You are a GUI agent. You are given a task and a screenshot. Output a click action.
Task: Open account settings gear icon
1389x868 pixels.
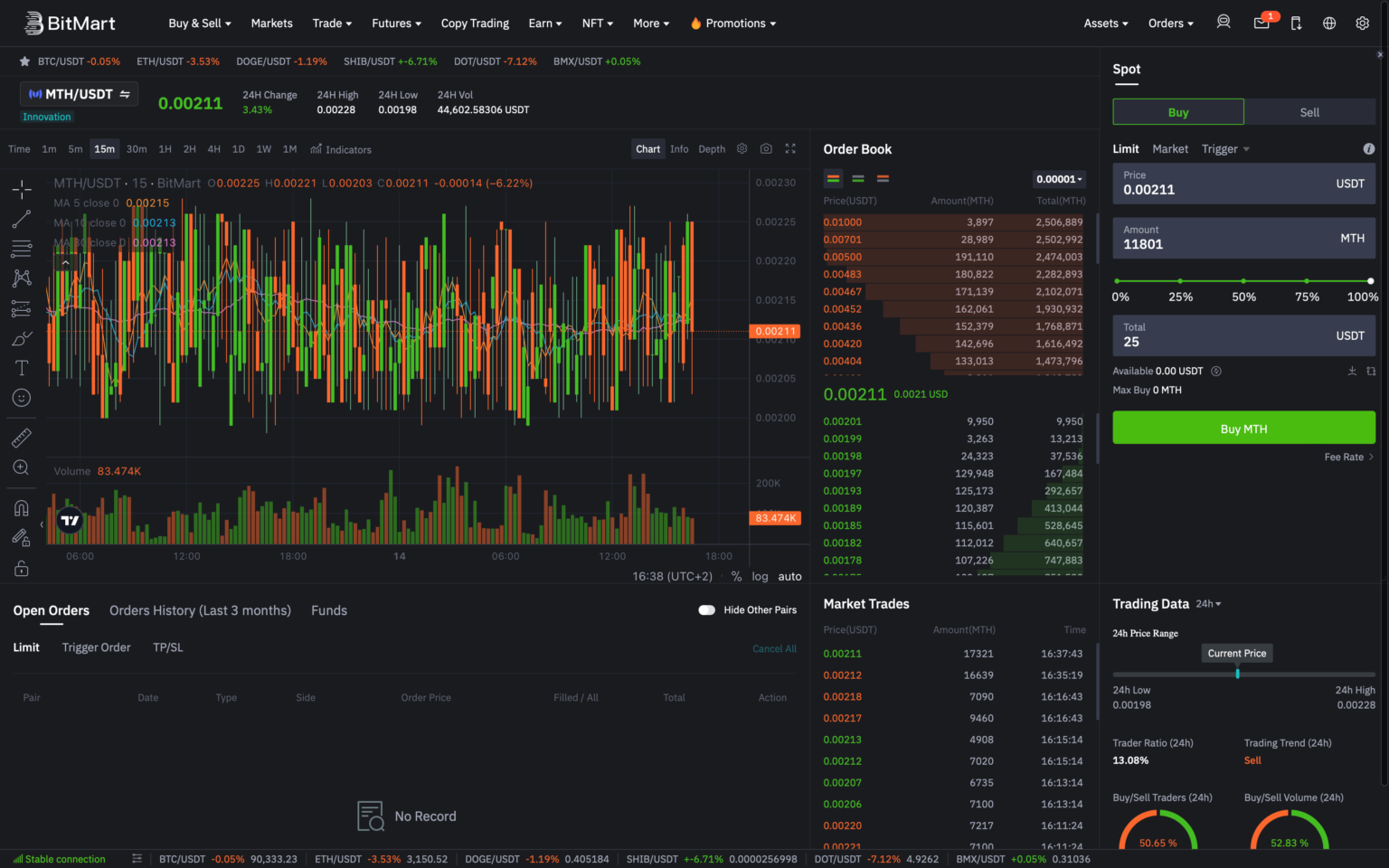(x=1363, y=23)
